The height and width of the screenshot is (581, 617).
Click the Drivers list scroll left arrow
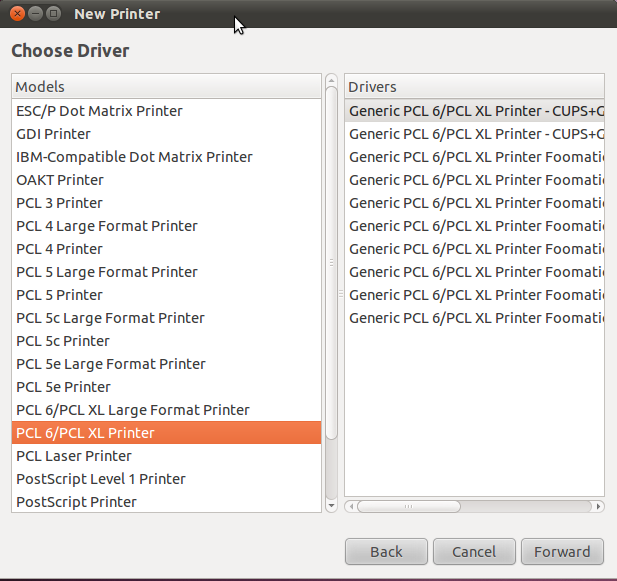(x=351, y=507)
